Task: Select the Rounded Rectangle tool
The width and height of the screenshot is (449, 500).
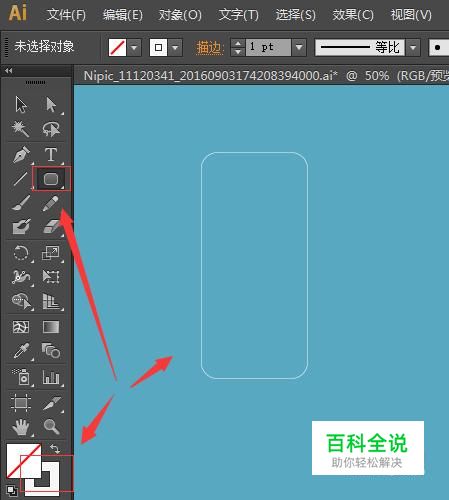Action: coord(51,179)
